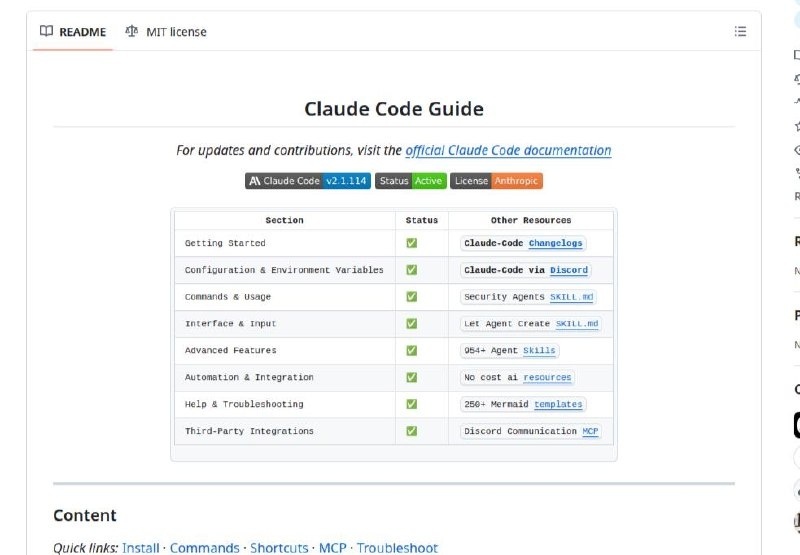Click the License Anthropic badge

[x=496, y=181]
